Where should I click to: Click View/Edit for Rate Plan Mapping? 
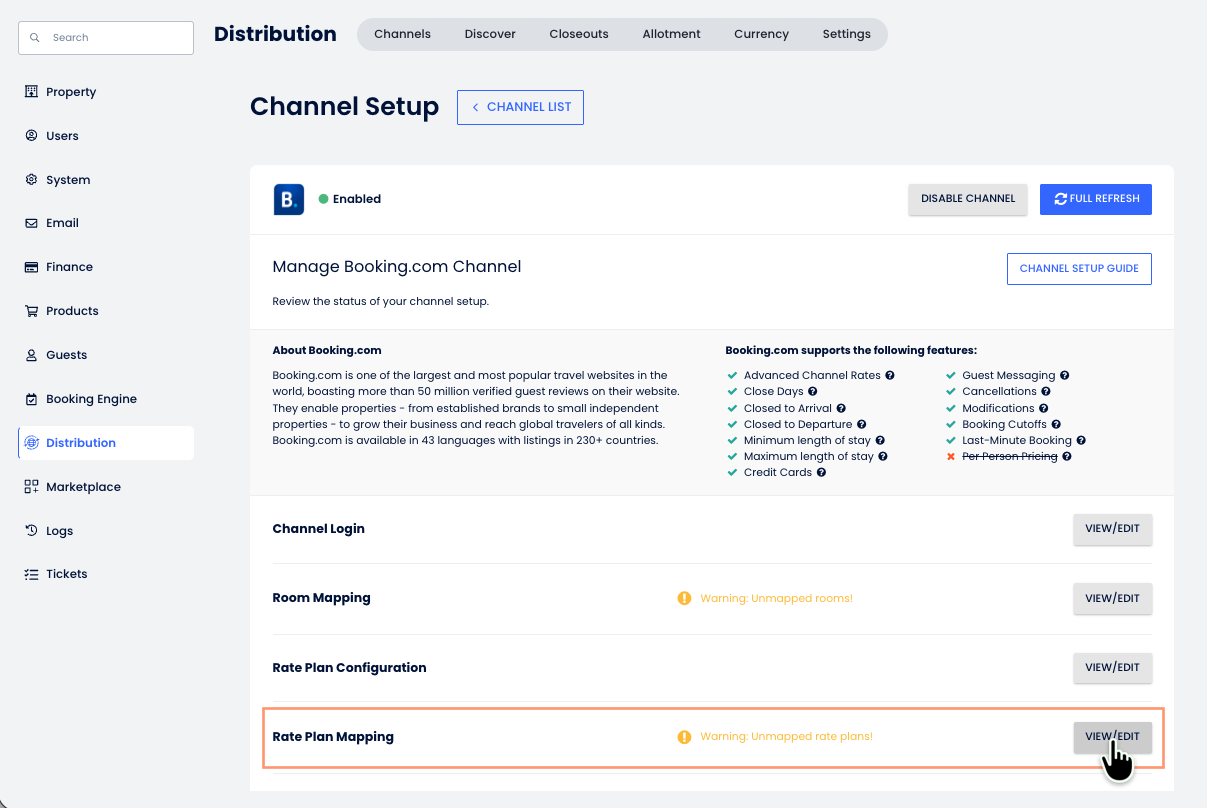pos(1113,737)
